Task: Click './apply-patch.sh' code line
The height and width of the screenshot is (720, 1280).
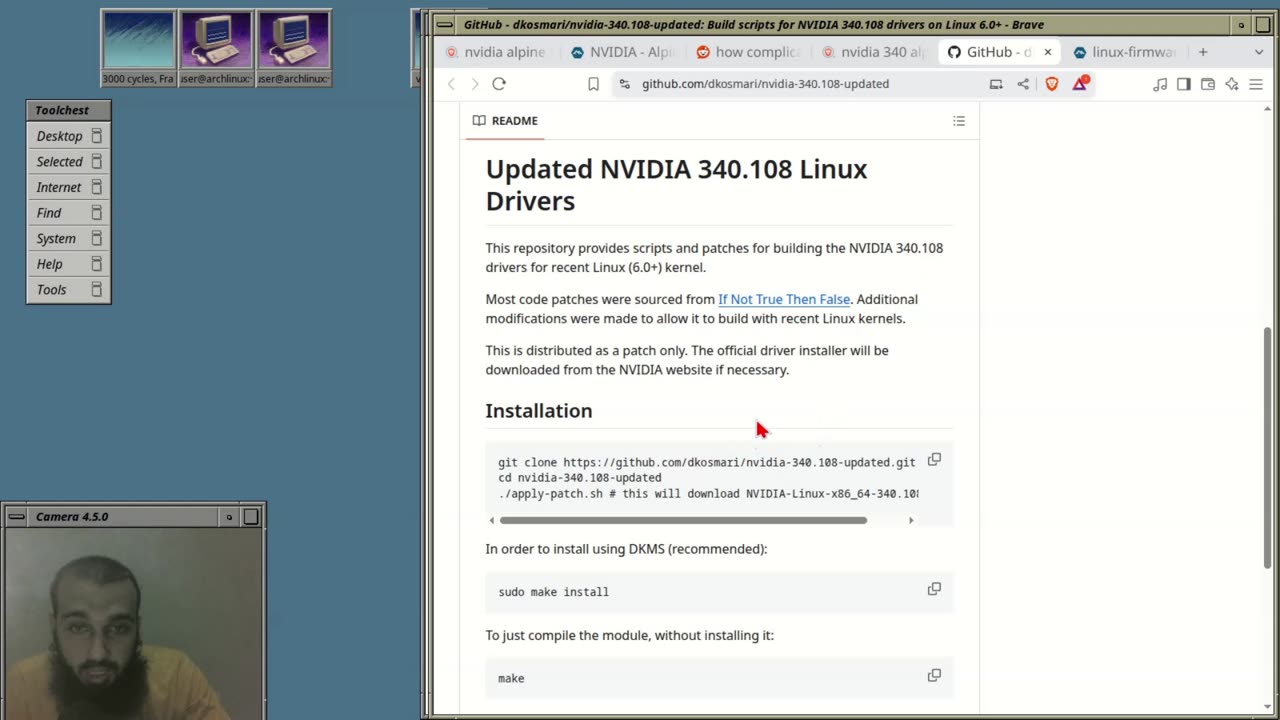Action: [x=708, y=494]
